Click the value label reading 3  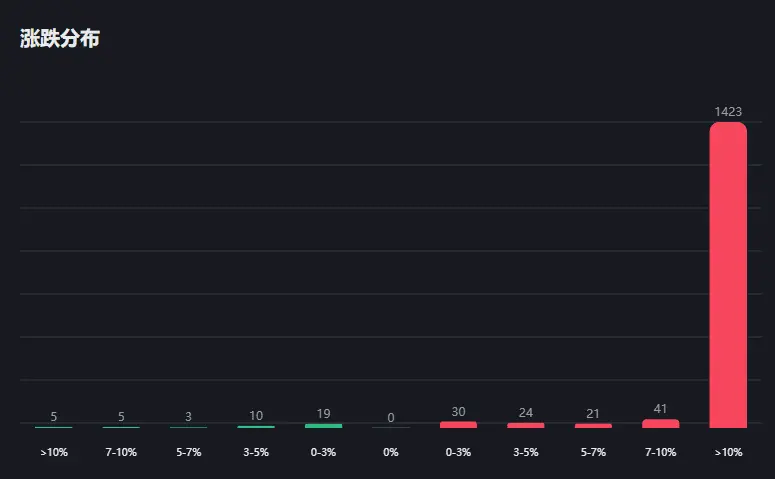pyautogui.click(x=188, y=416)
